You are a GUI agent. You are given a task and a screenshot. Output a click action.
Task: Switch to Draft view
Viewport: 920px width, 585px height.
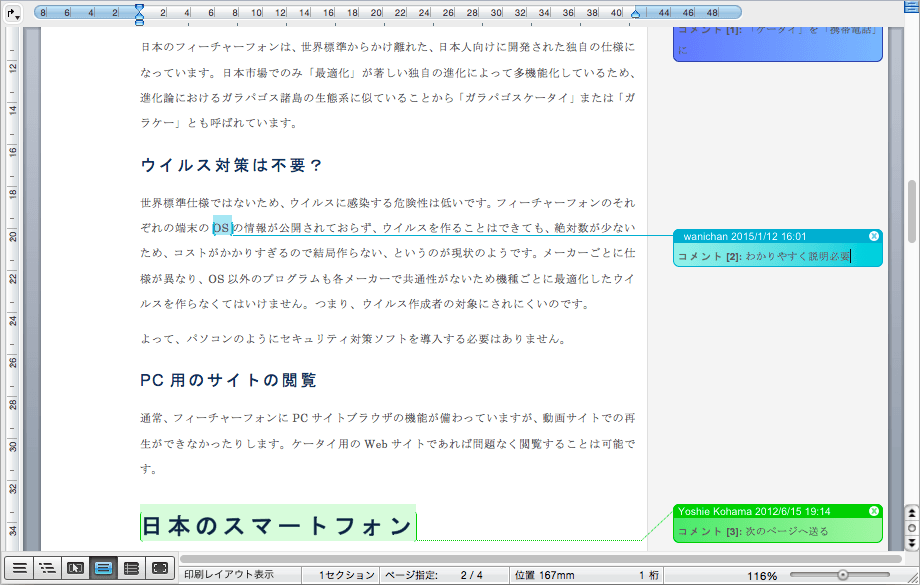tap(19, 568)
